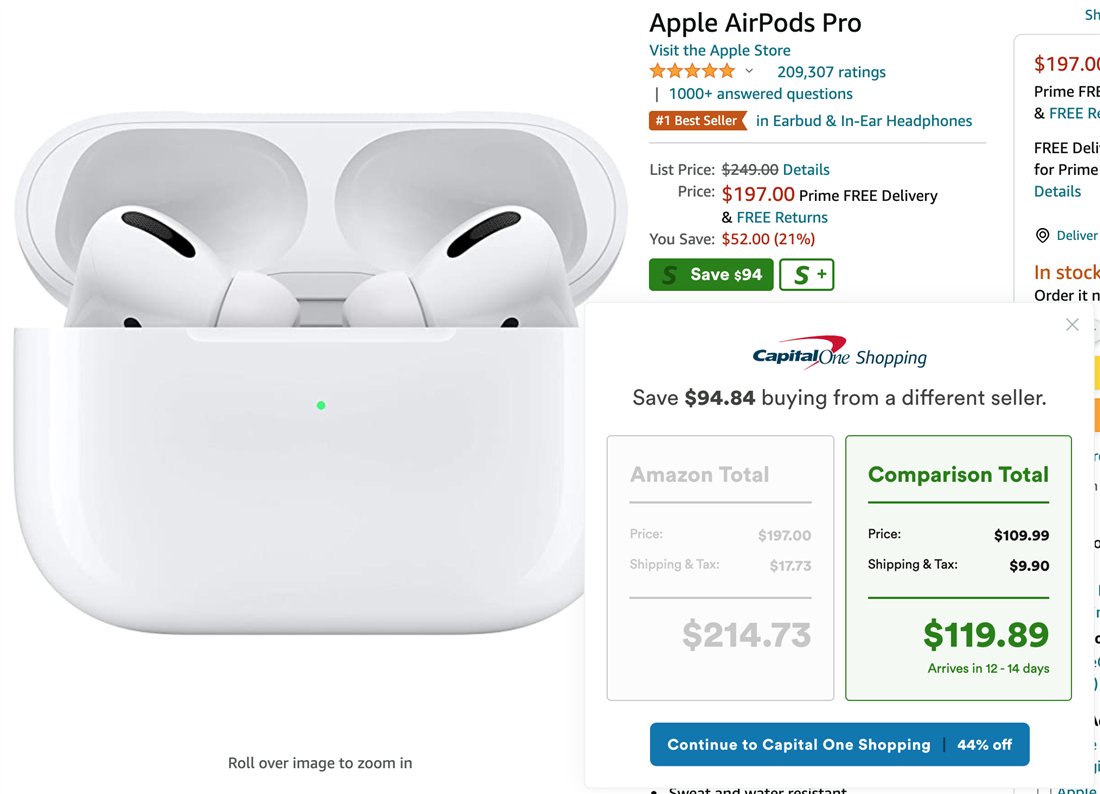Close the Capital One Shopping popup

1072,325
